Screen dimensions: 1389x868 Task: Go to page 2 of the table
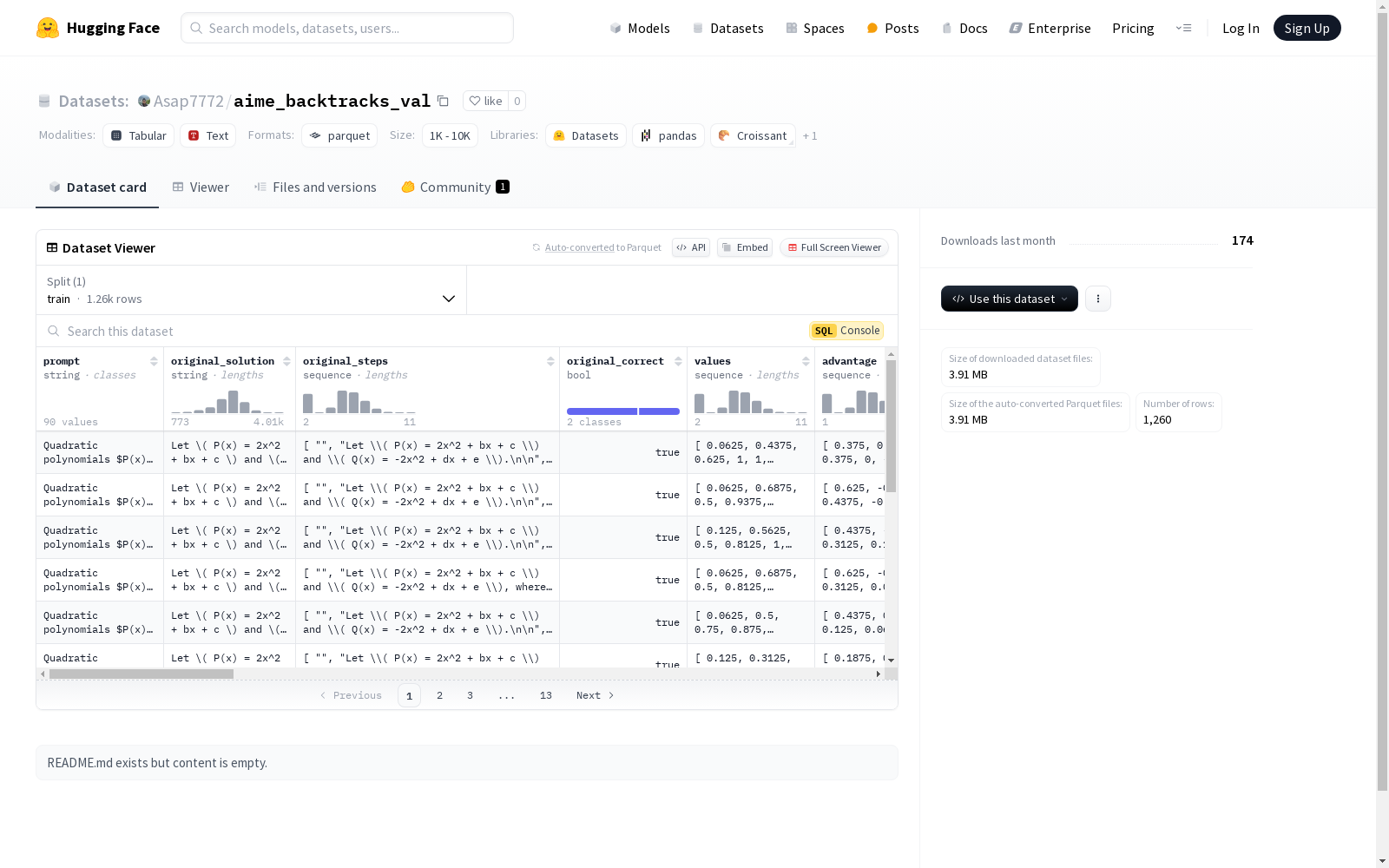[440, 695]
